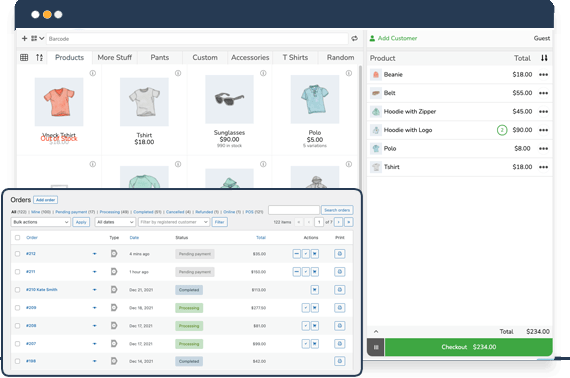Expand the cart totals chevron
This screenshot has width=570, height=378.
(x=376, y=331)
